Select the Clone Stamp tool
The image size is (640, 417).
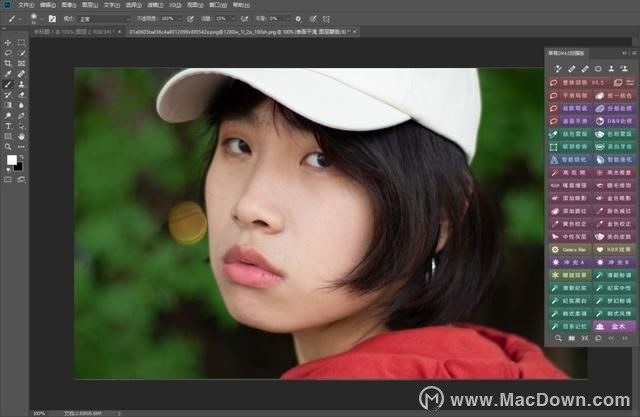[21, 84]
